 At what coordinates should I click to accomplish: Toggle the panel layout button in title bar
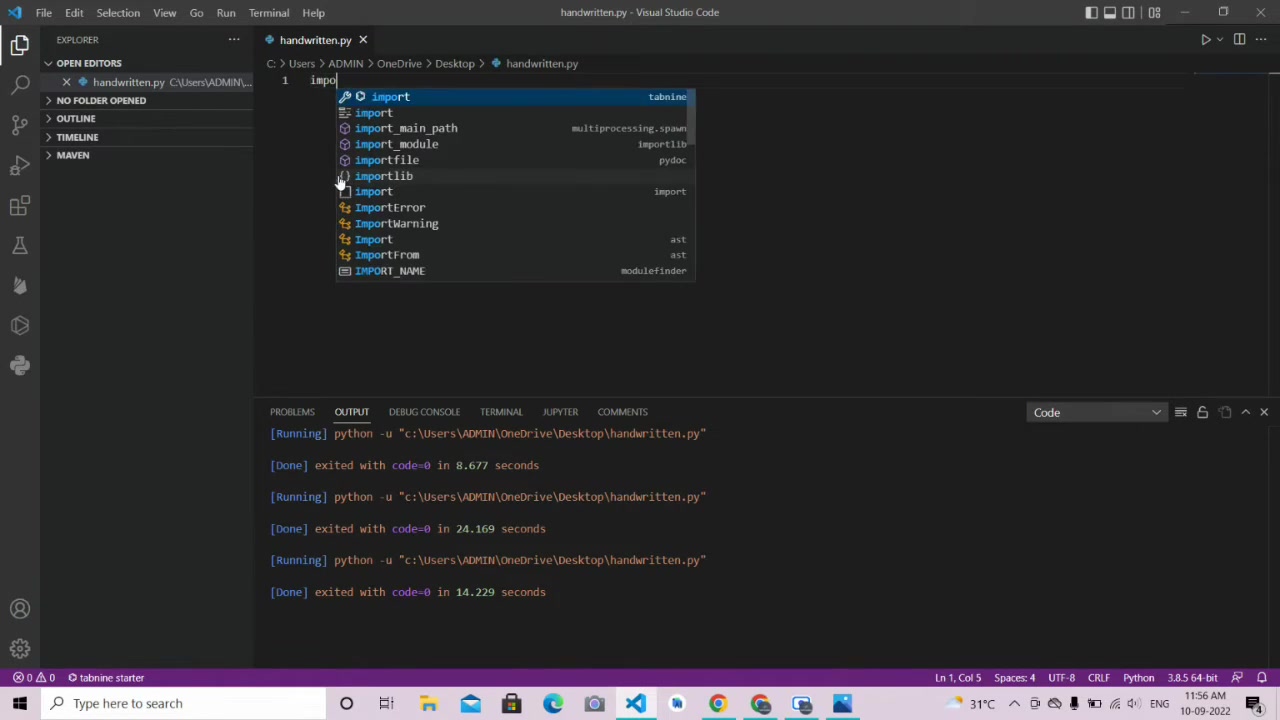tap(1110, 13)
